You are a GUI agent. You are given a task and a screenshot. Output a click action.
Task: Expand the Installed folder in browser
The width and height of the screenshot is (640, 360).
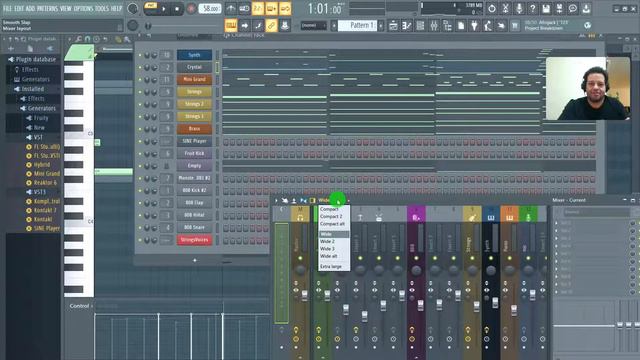29,89
